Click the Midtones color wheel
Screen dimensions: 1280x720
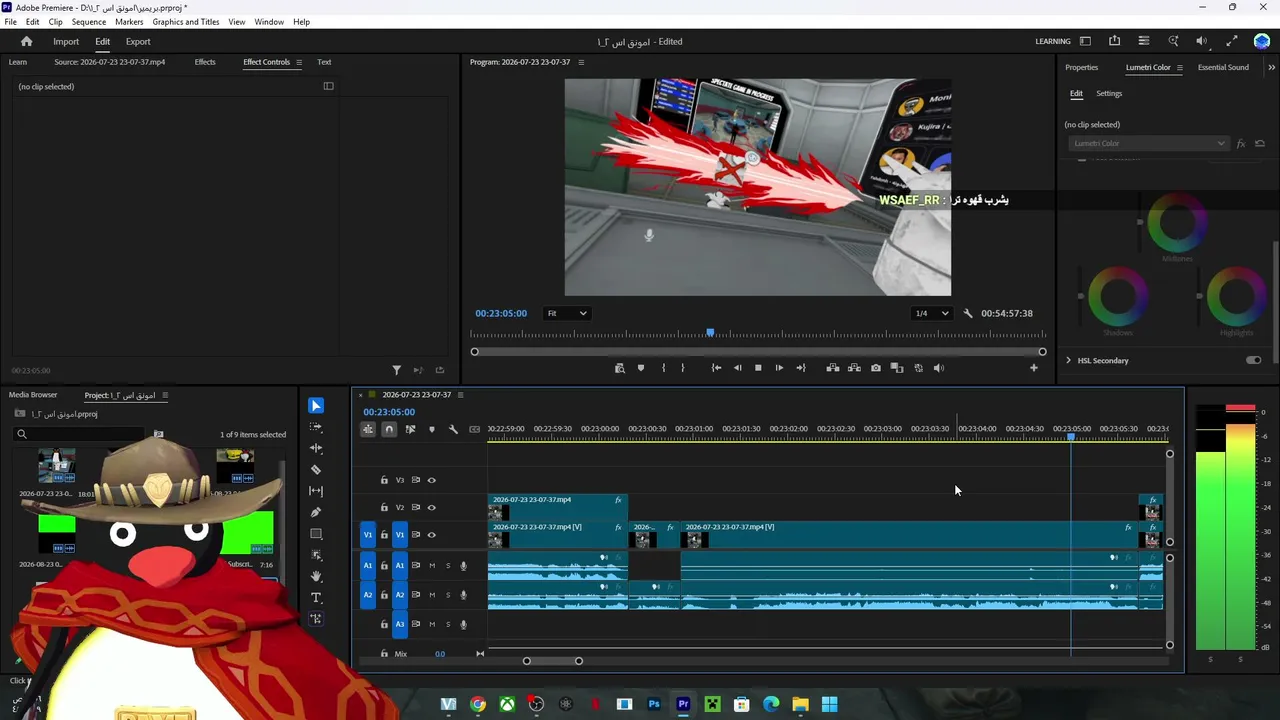tap(1177, 222)
